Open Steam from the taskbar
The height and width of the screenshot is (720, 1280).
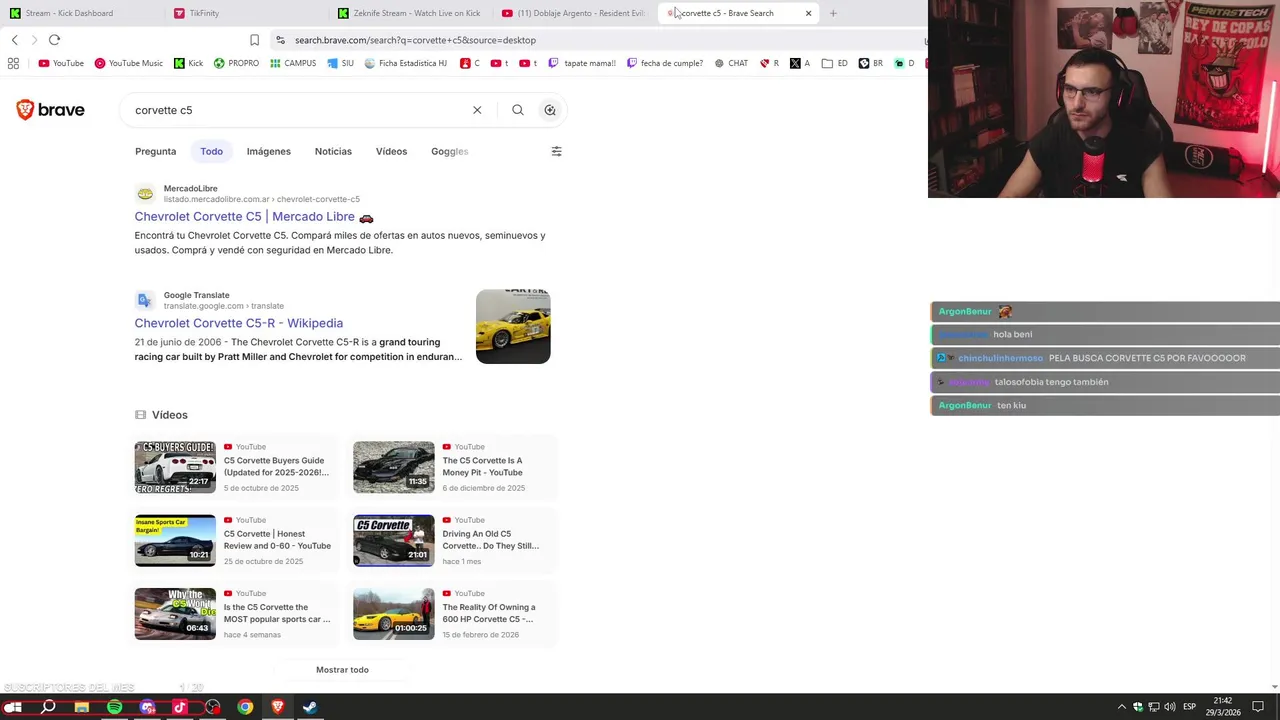310,707
